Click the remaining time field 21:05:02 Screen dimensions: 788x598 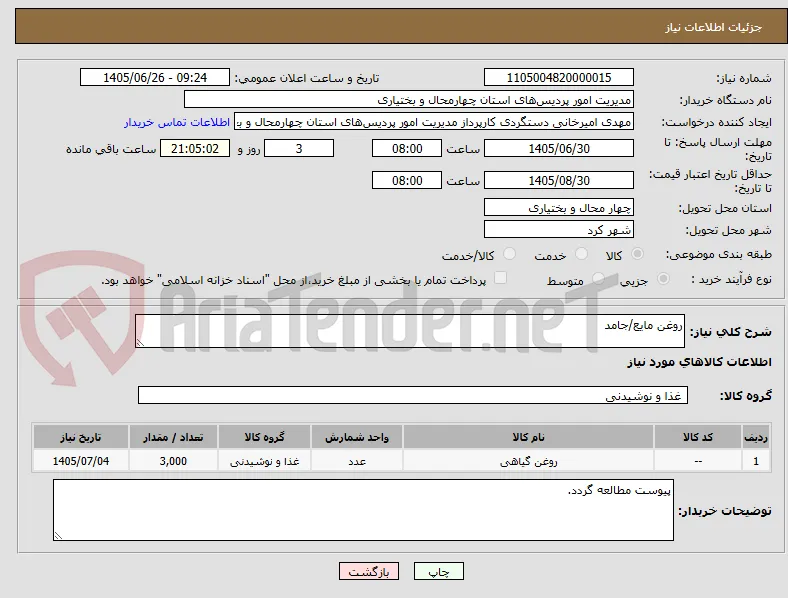pos(194,148)
